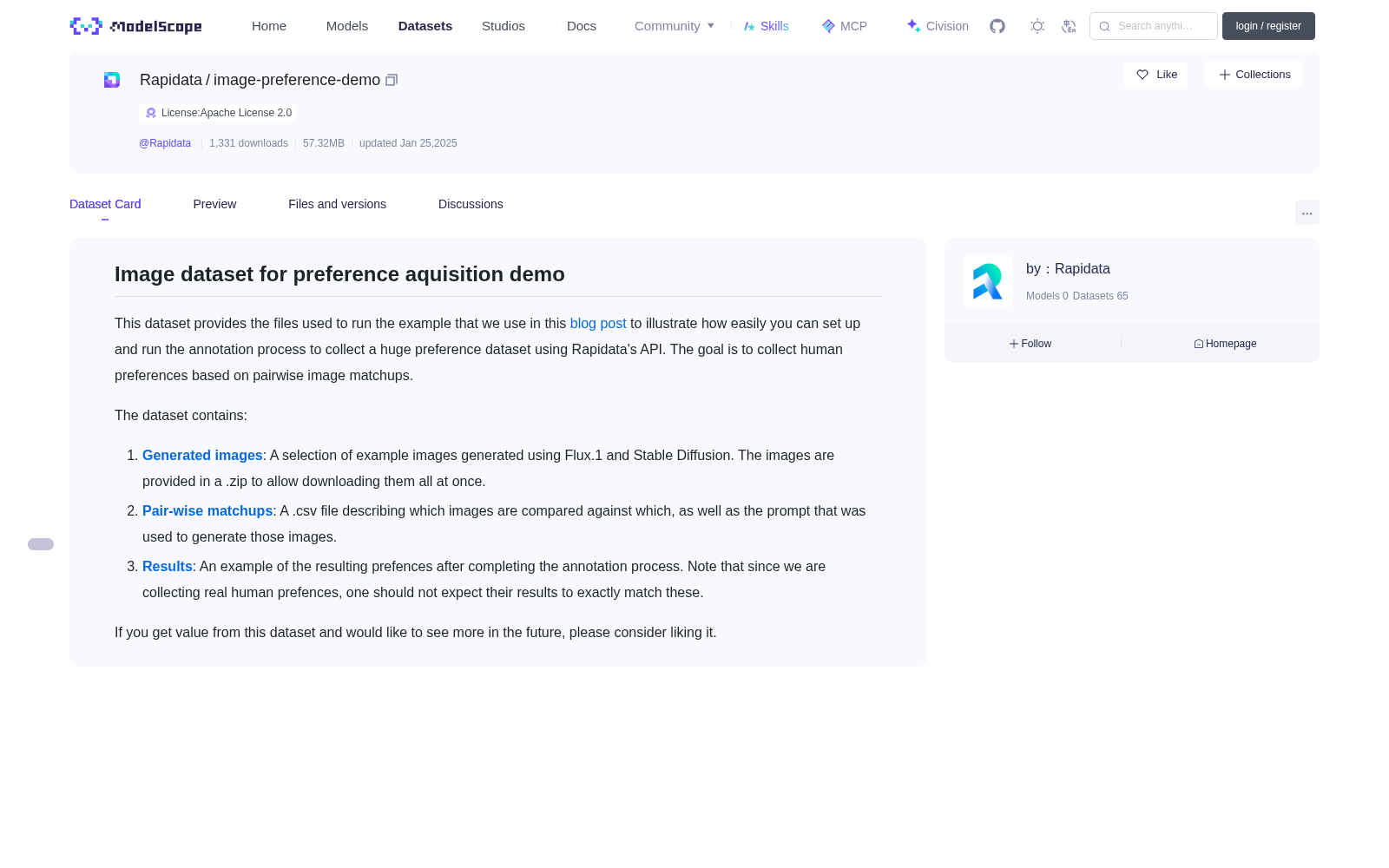Click License:Apache License 2.0 tag
1389x868 pixels.
coord(218,113)
